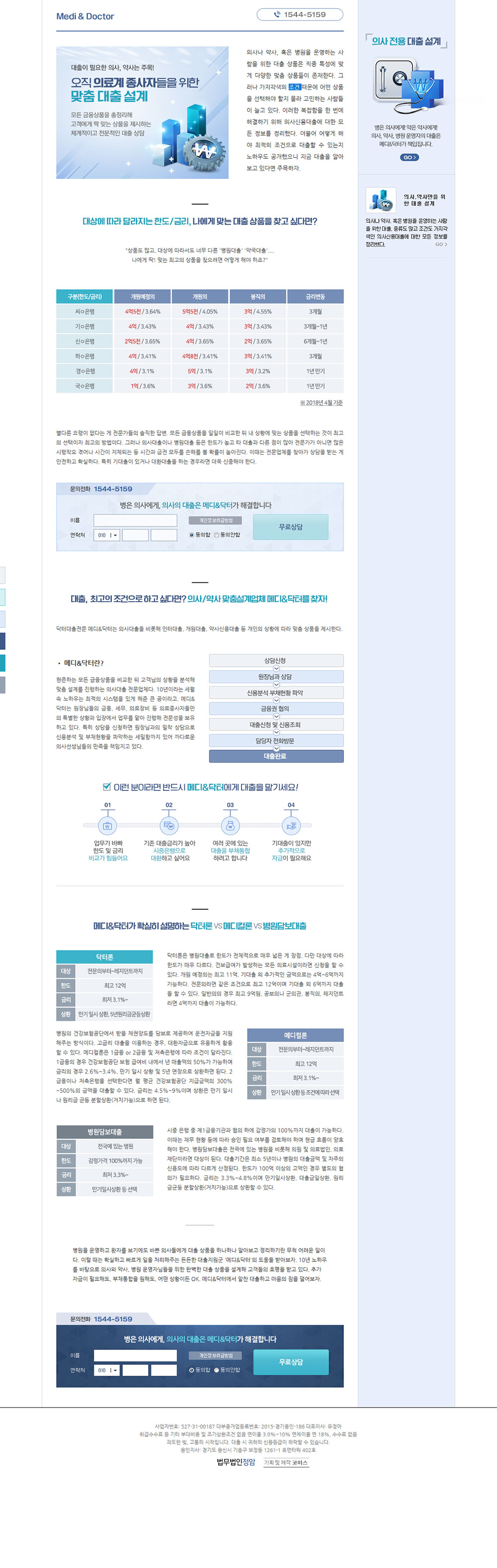Open 010 prefix dropdown in light-blue form

pos(106,535)
